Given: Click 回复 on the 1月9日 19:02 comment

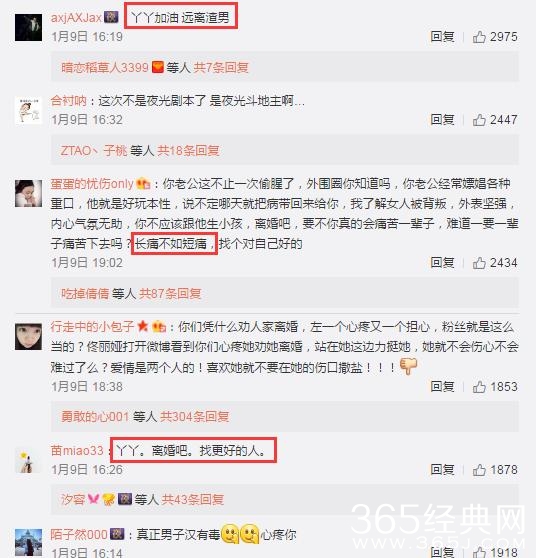Looking at the screenshot, I should click(442, 263).
